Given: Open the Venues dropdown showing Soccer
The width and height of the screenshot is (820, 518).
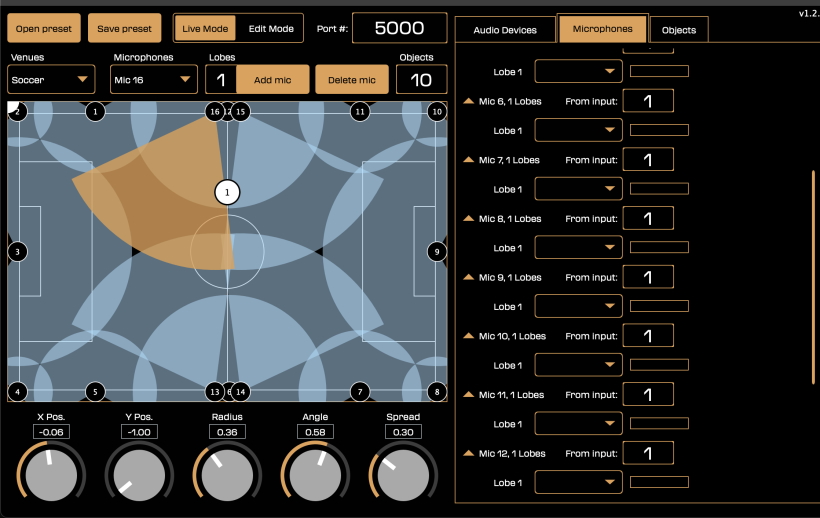Looking at the screenshot, I should click(51, 79).
